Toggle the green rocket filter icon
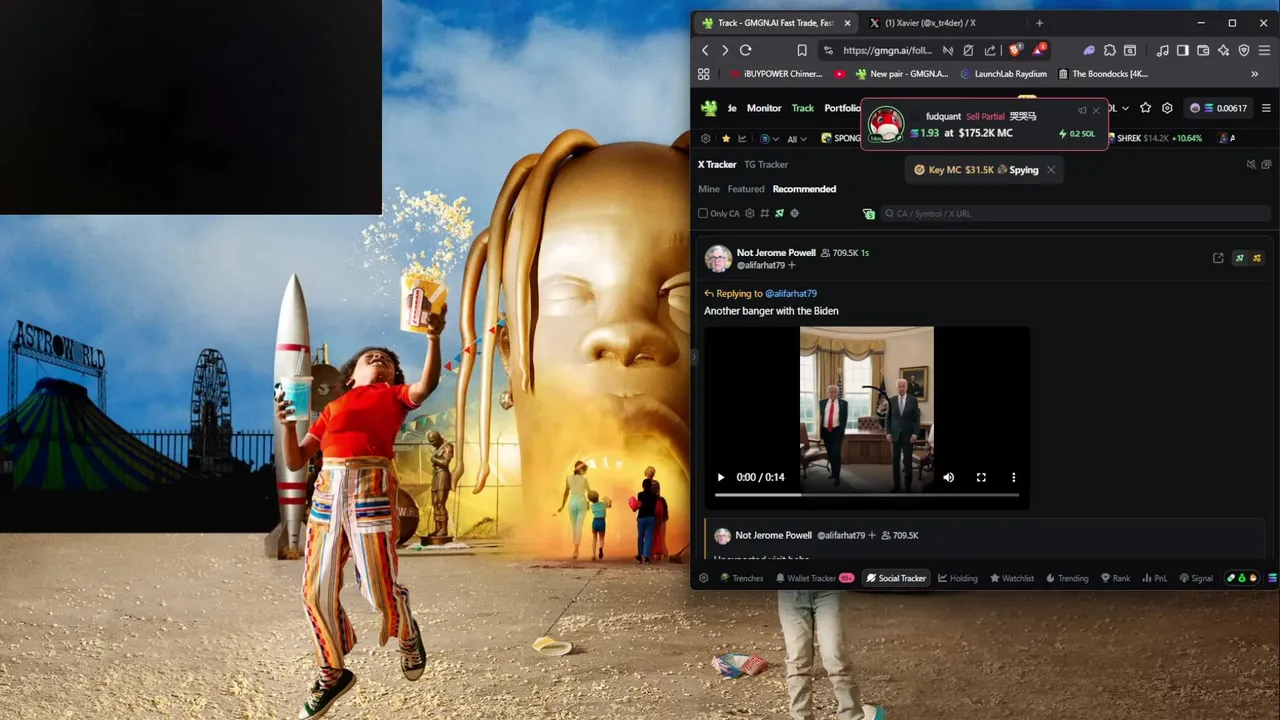This screenshot has width=1280, height=720. coord(780,213)
